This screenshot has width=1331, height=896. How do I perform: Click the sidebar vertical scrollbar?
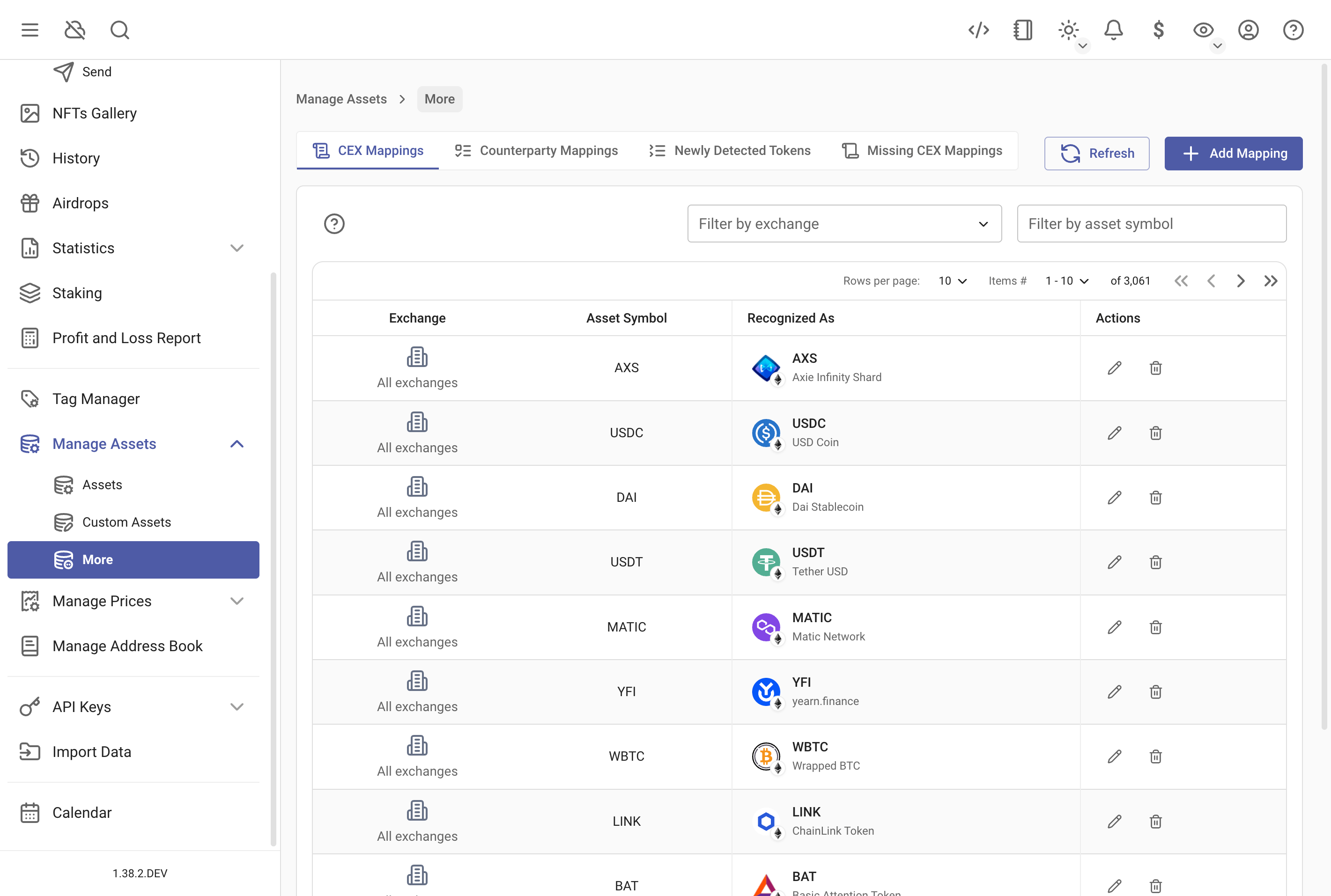(x=274, y=559)
